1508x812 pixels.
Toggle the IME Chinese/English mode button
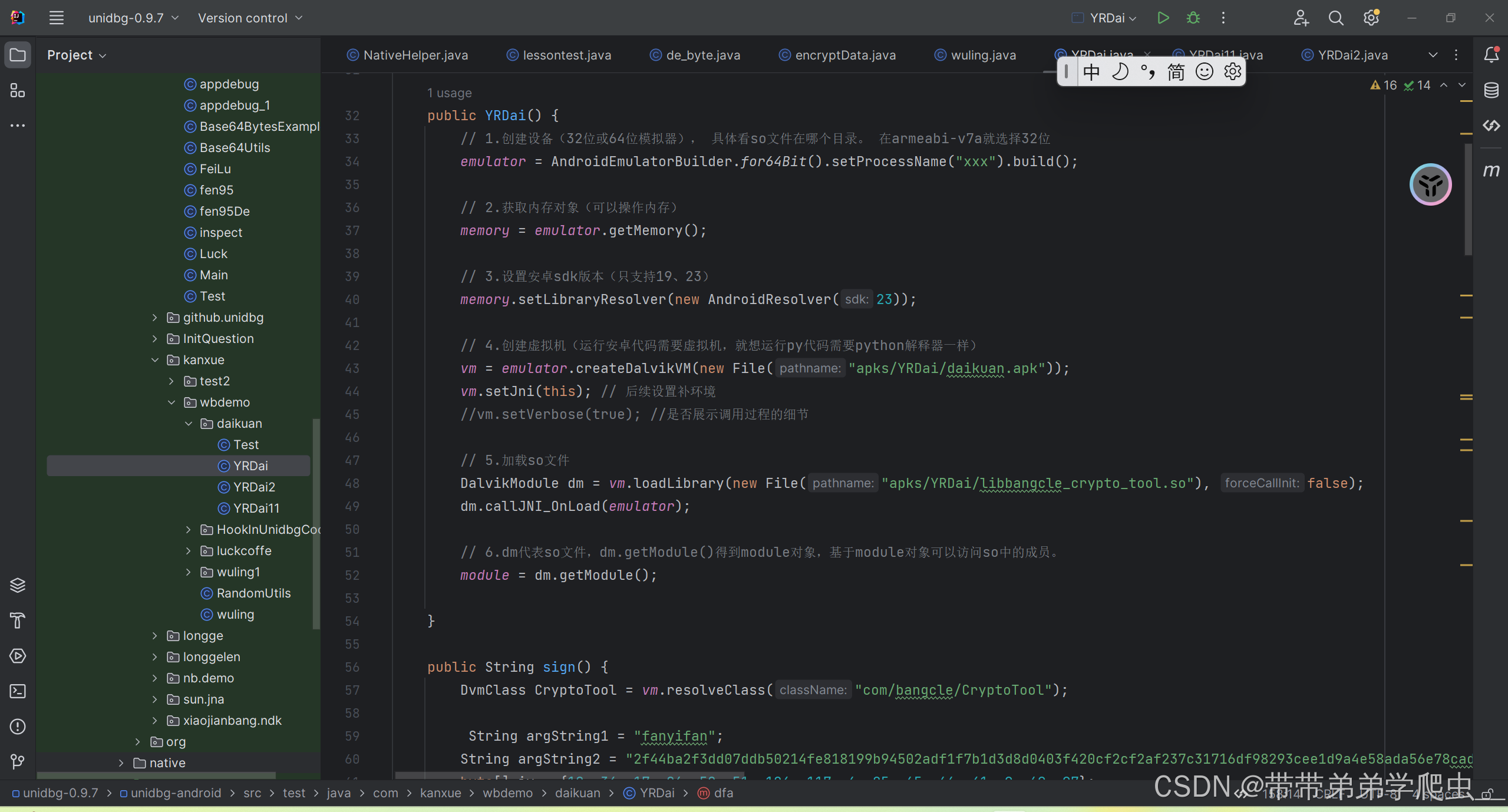click(x=1091, y=72)
